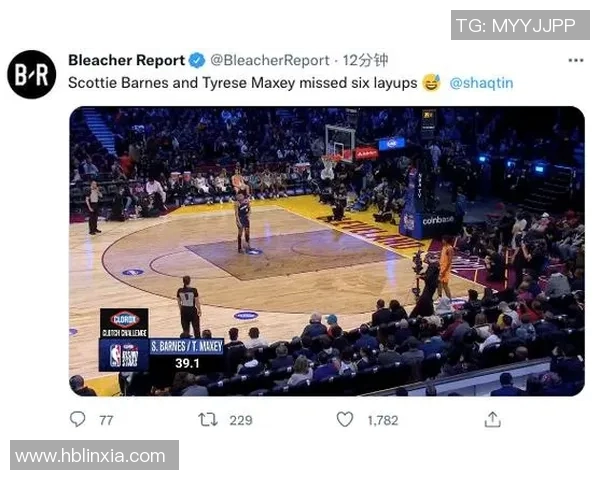The height and width of the screenshot is (480, 600).
Task: Click the grinning sweat emoji in tweet
Action: pos(431,83)
